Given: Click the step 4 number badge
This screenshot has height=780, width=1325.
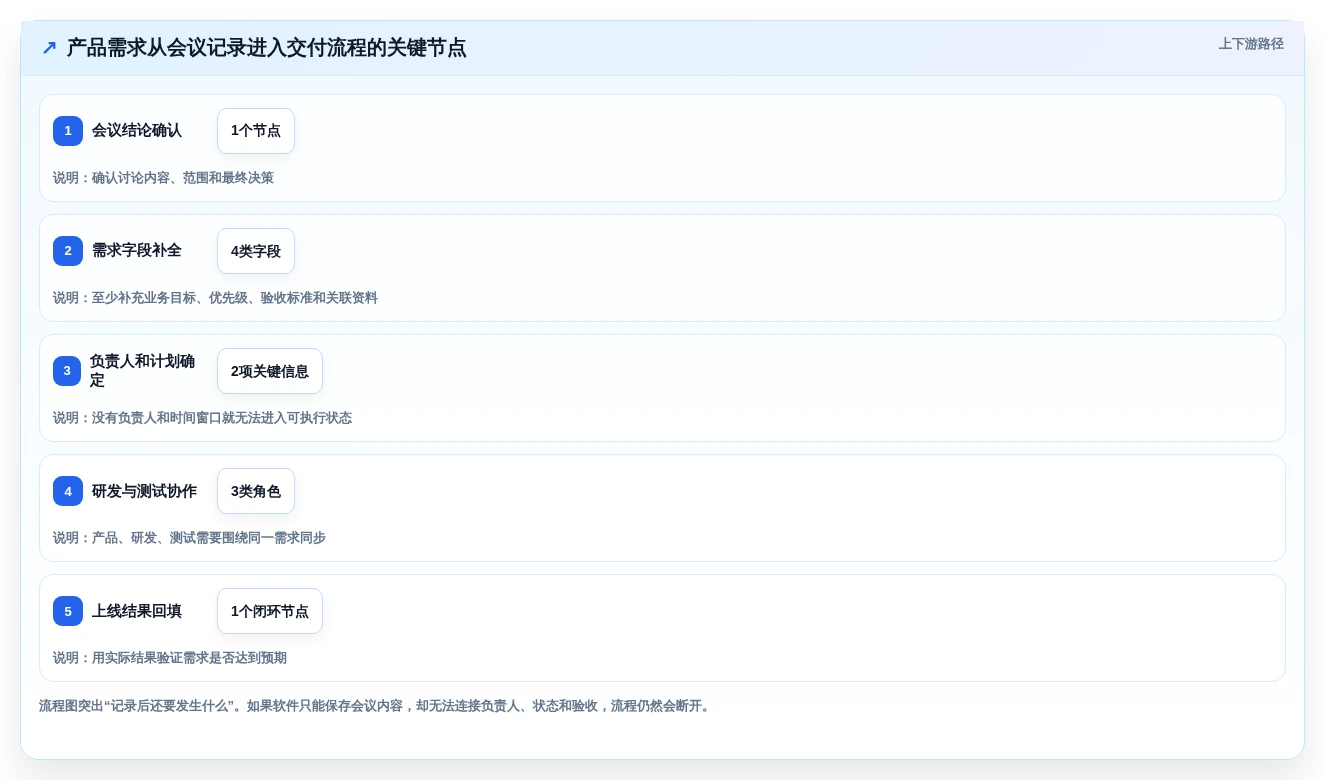Looking at the screenshot, I should [68, 491].
